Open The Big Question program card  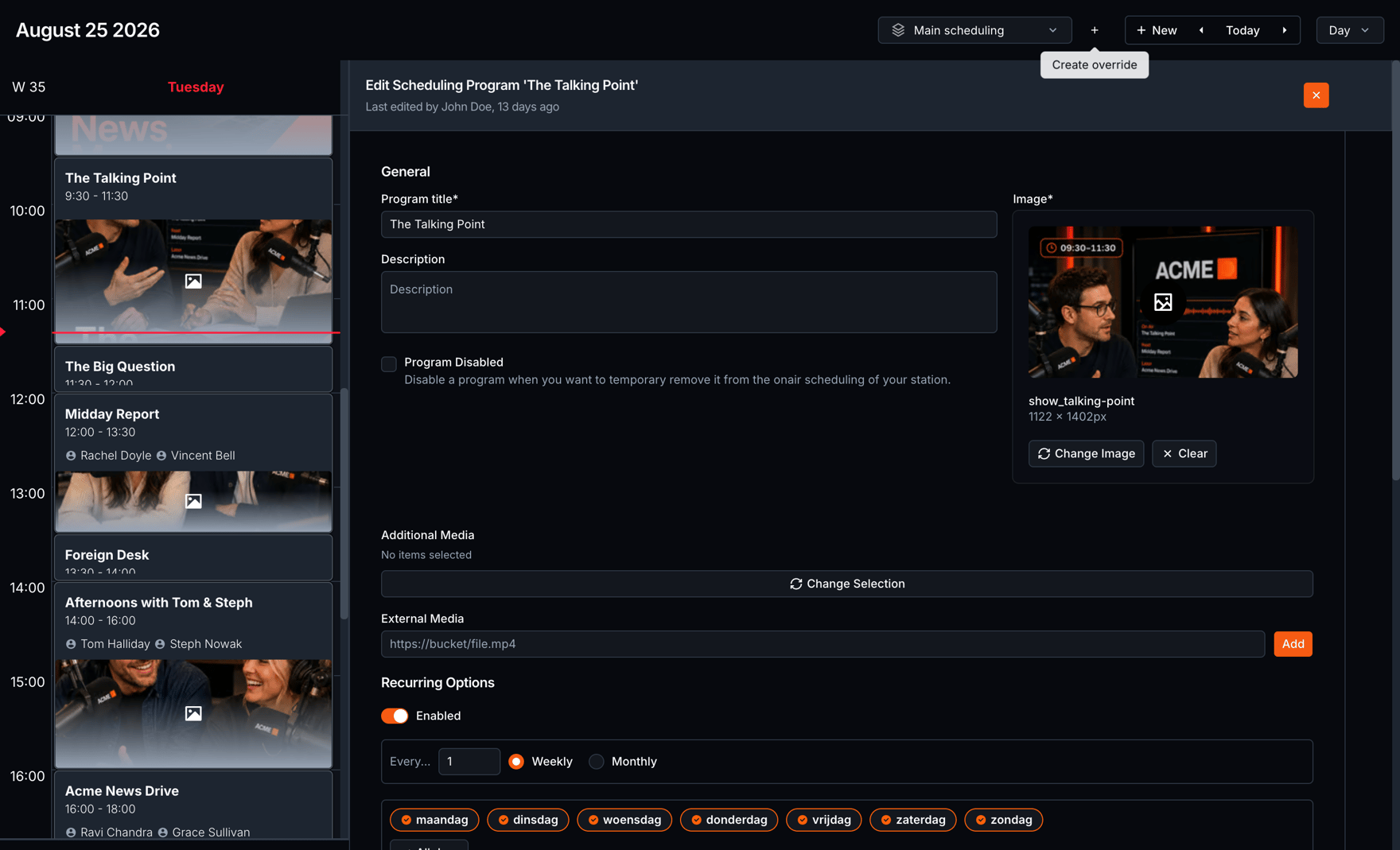(193, 369)
